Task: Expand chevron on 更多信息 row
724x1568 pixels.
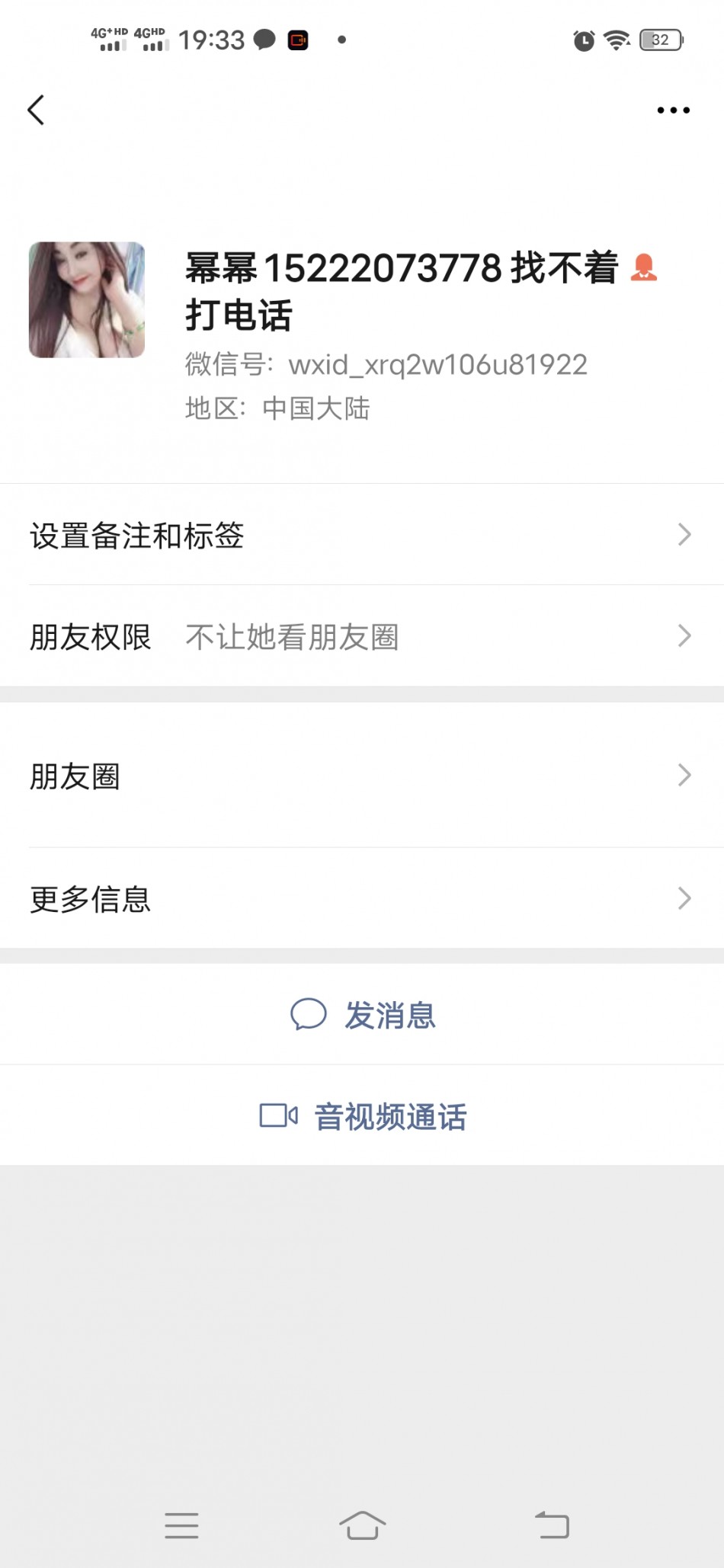Action: pyautogui.click(x=684, y=898)
